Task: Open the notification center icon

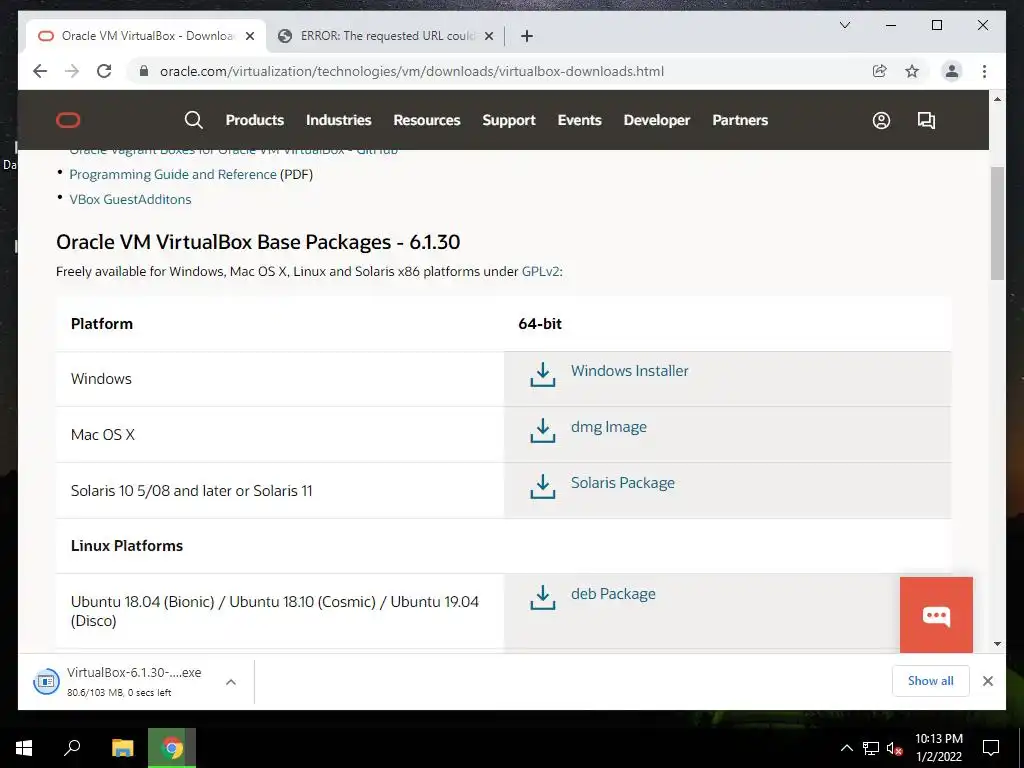Action: click(991, 748)
